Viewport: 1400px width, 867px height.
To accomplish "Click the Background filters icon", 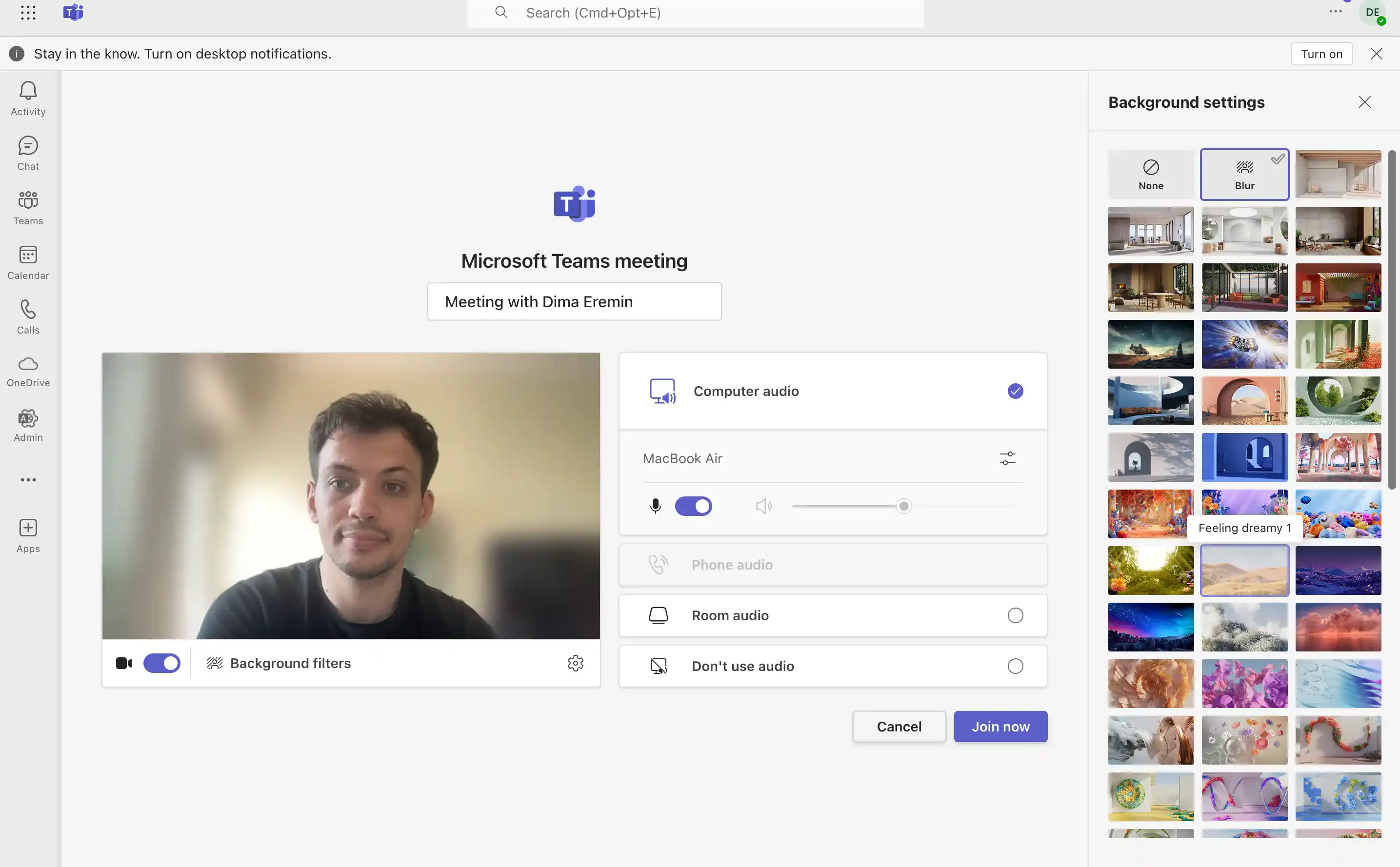I will click(213, 663).
